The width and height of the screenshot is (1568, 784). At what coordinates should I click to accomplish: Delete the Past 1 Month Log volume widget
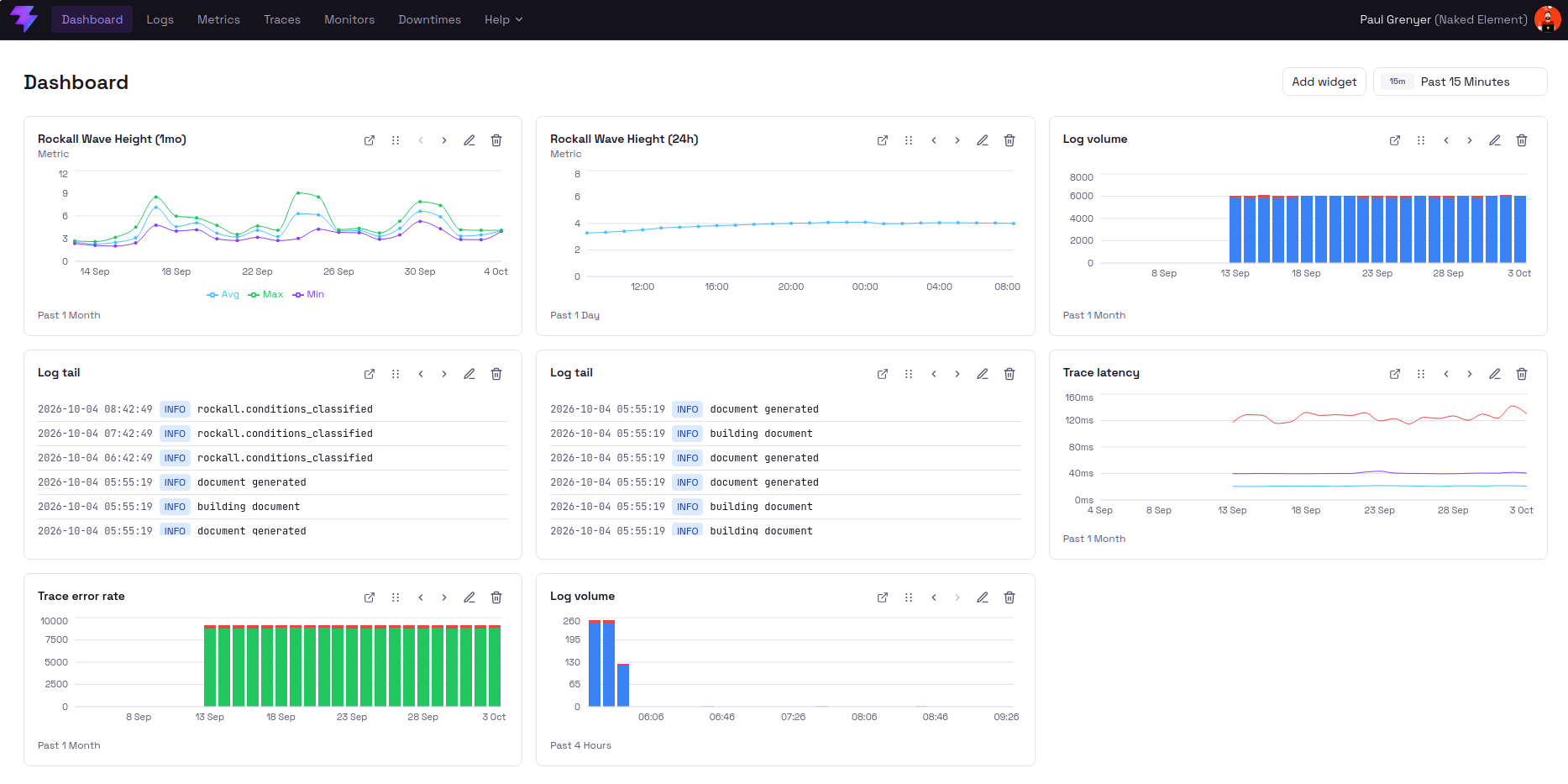coord(1522,140)
